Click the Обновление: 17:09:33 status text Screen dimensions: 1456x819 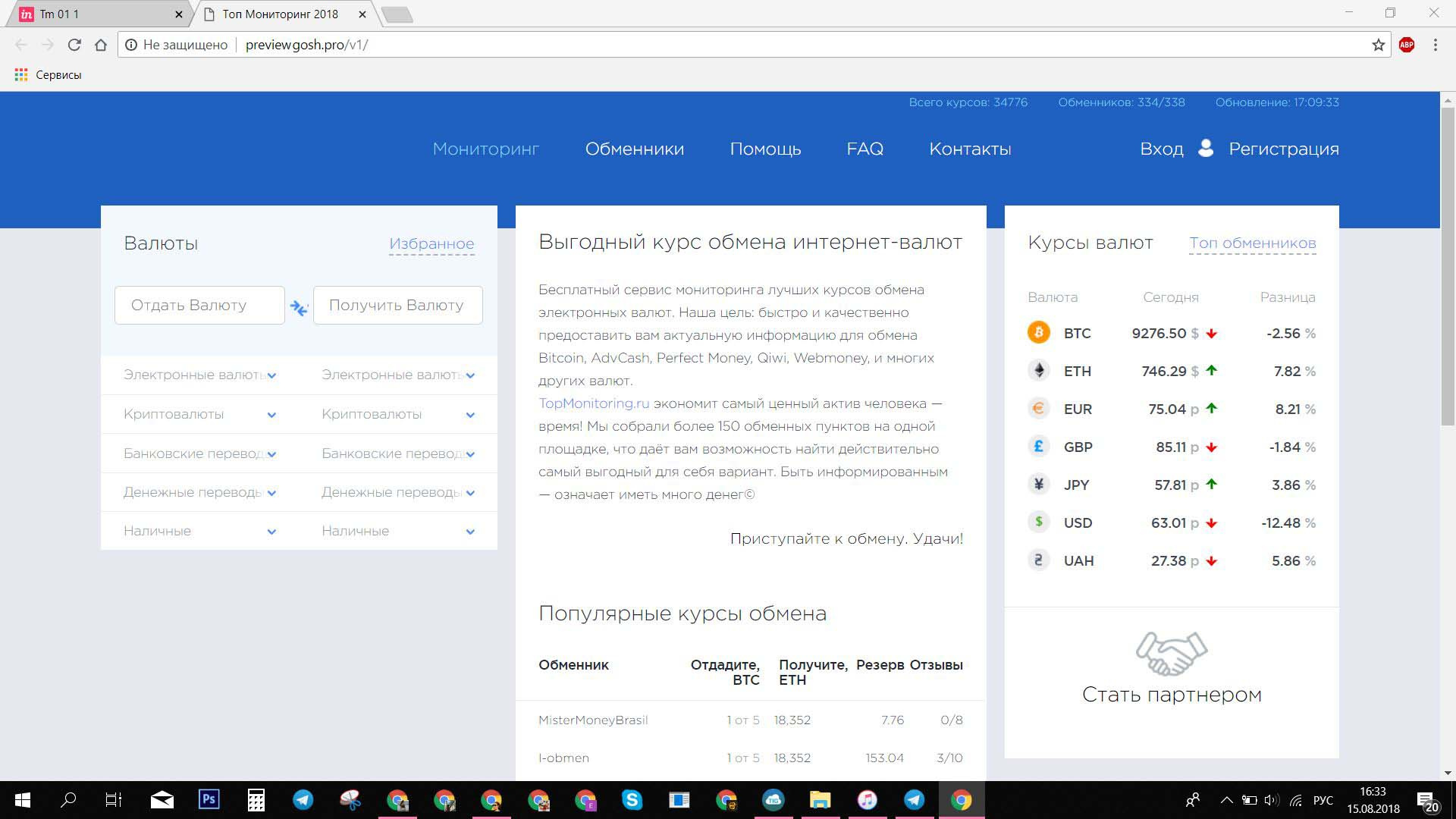click(1277, 102)
